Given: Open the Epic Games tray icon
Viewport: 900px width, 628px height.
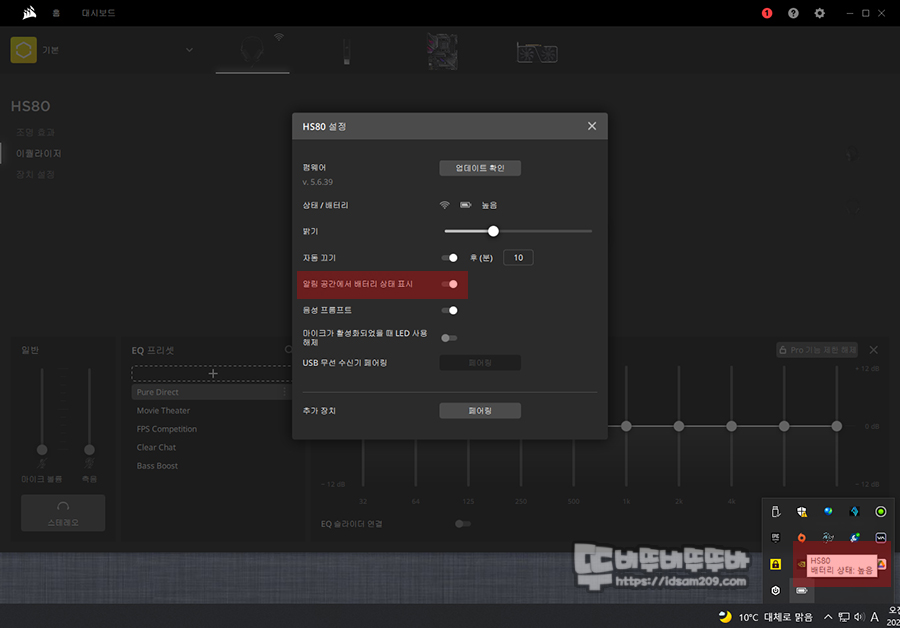Looking at the screenshot, I should 775,537.
